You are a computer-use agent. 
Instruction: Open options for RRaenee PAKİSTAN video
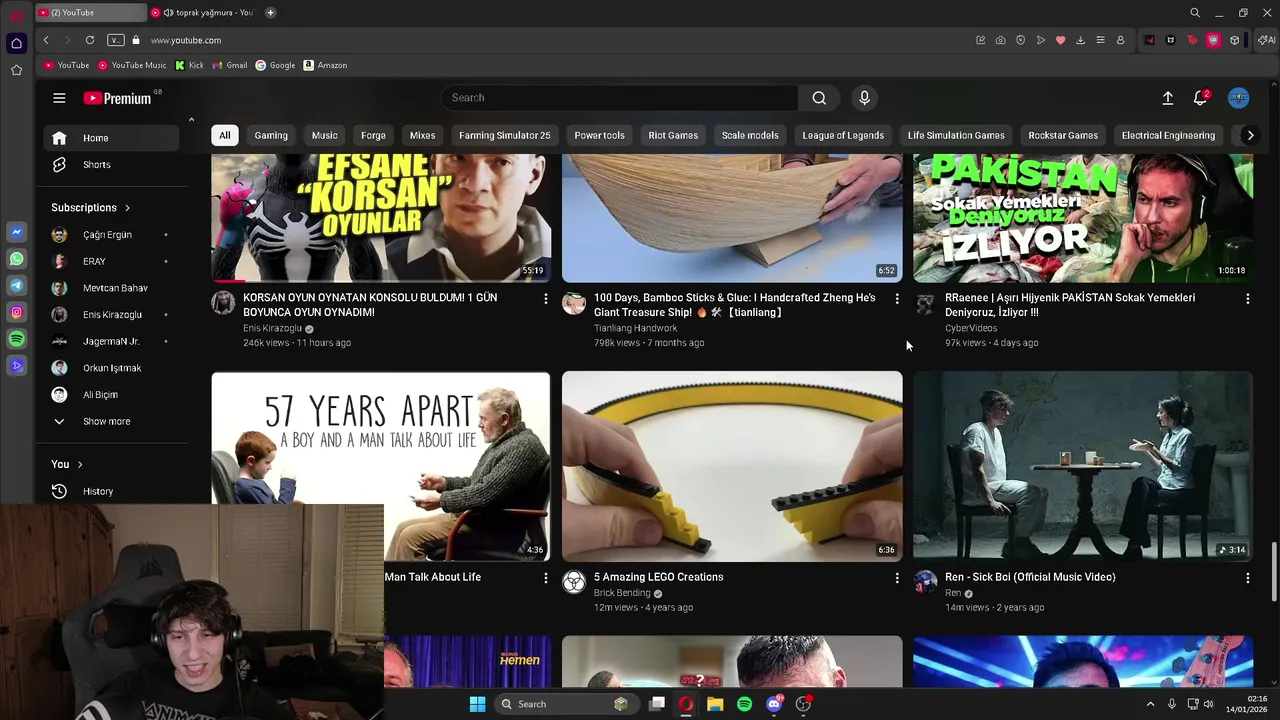1247,299
